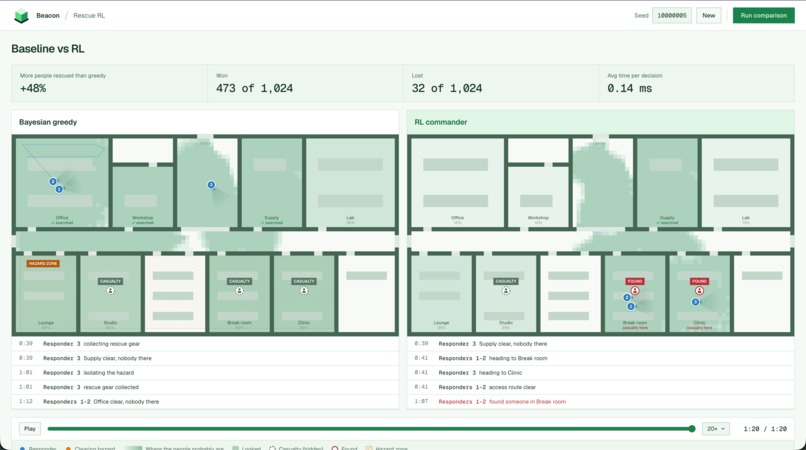Click the Workshop room in RL commander map
Image resolution: width=806 pixels, height=450 pixels.
click(x=538, y=196)
